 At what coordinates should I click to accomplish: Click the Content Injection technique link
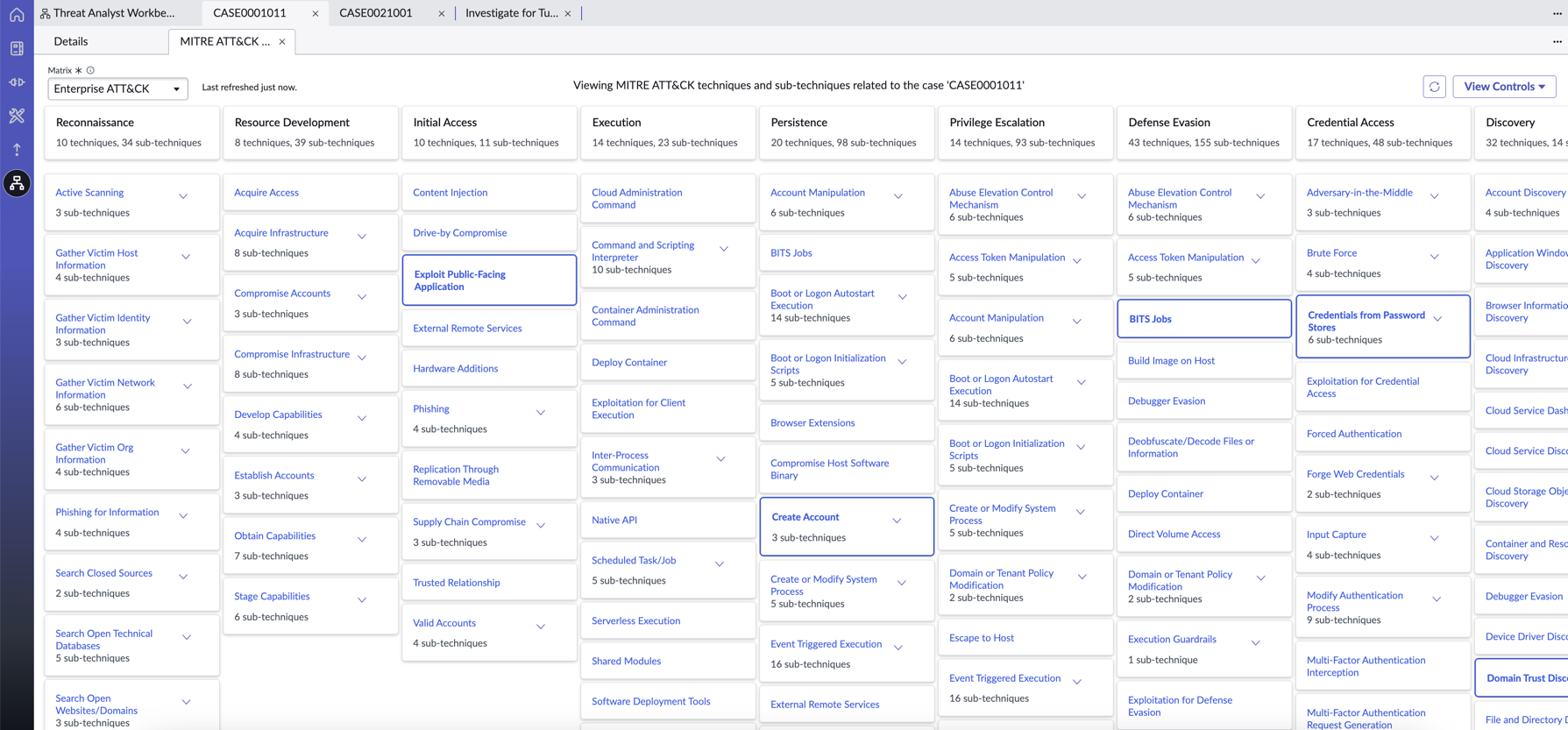pyautogui.click(x=451, y=193)
